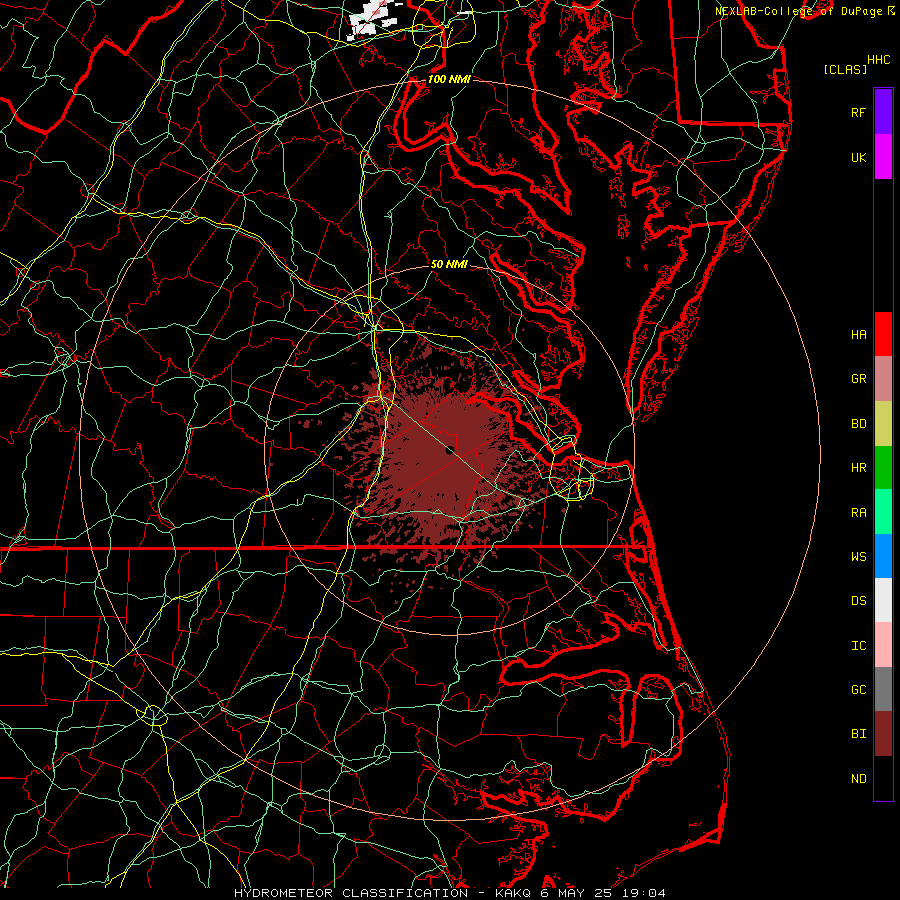Click the DS legend label
This screenshot has height=900, width=900.
[x=858, y=601]
